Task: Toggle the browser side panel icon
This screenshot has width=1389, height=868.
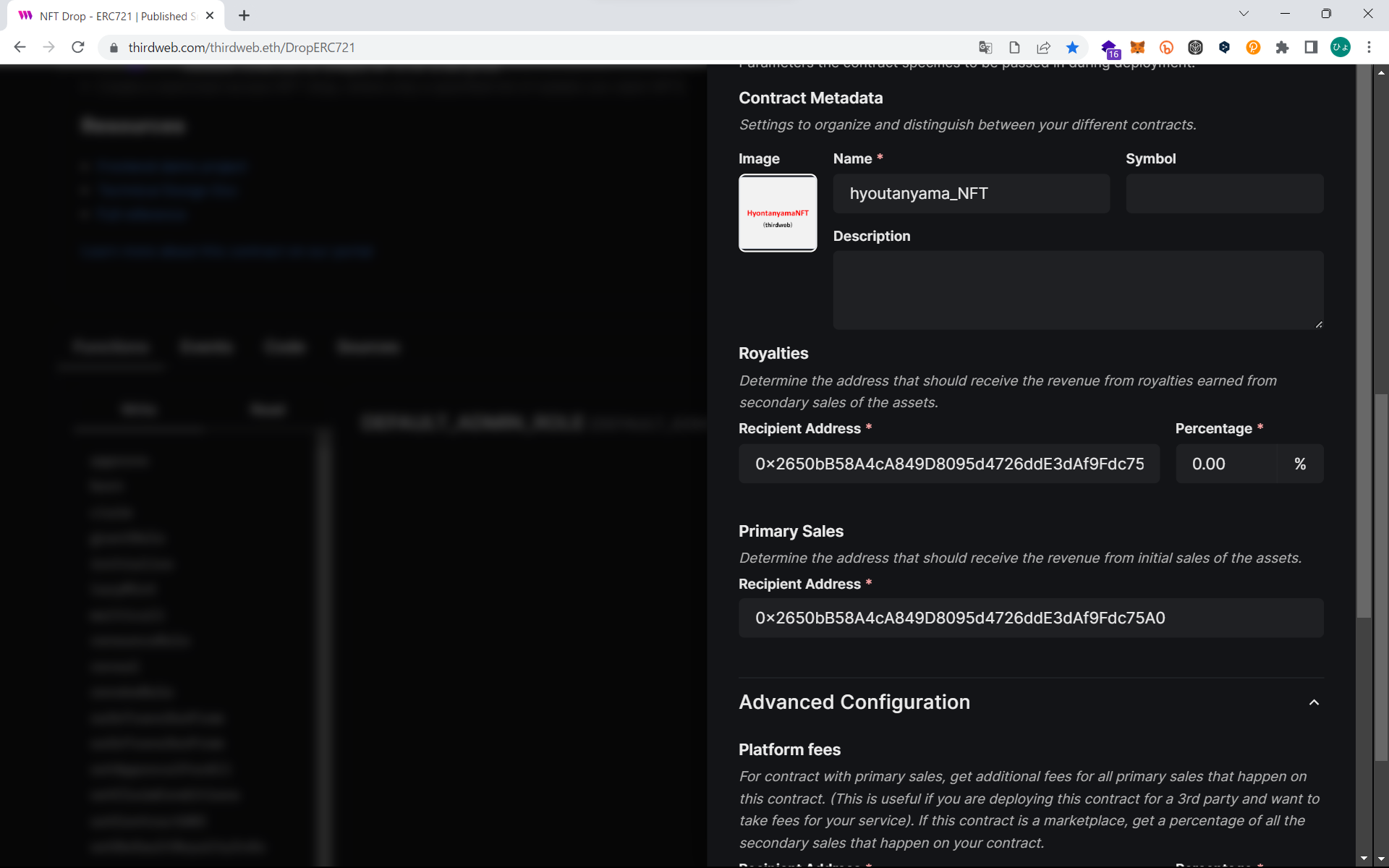Action: coord(1311,48)
